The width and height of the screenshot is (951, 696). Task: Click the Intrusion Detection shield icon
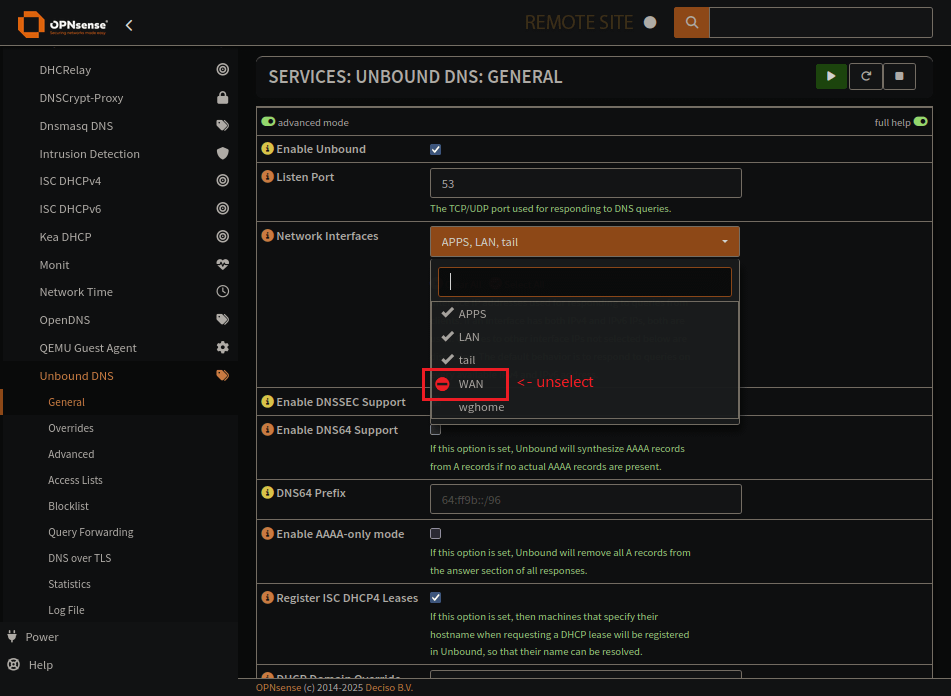223,153
